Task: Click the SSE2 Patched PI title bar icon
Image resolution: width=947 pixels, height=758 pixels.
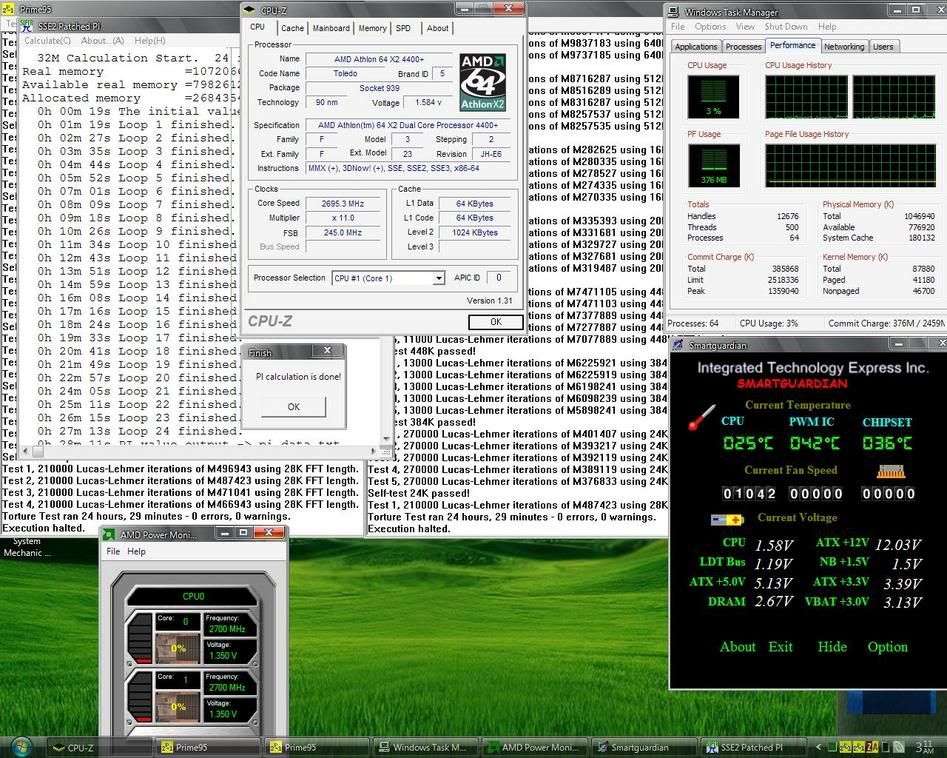Action: (27, 26)
